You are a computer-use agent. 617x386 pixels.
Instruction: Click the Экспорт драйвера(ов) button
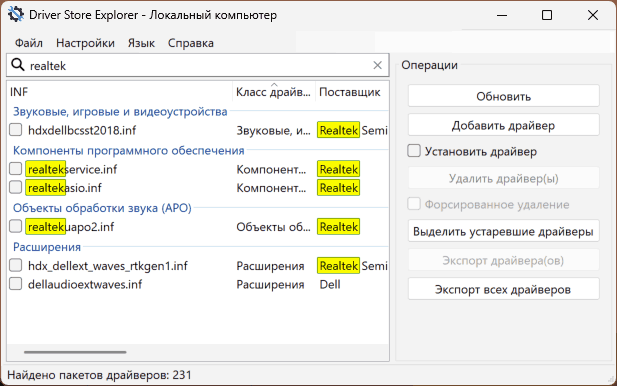click(x=504, y=260)
